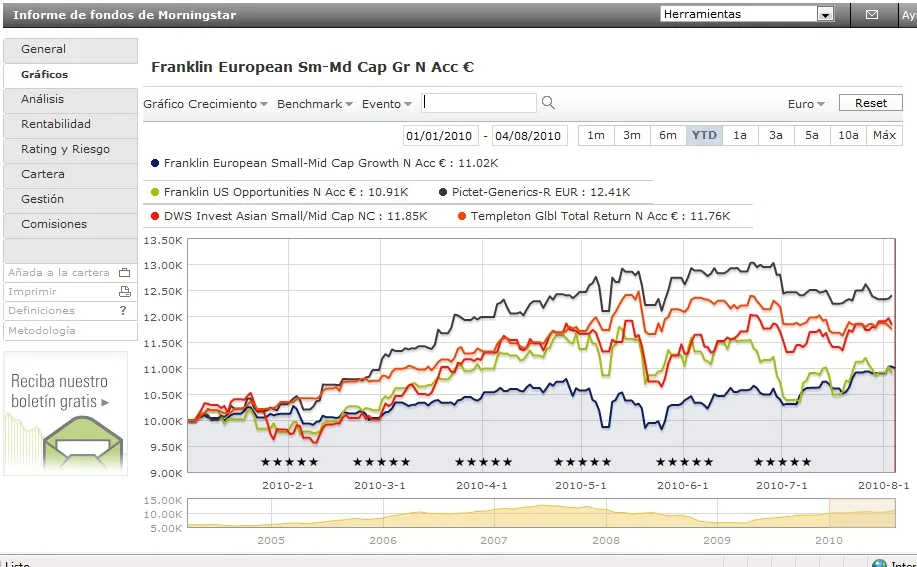
Task: Open the Rentabilidad tab
Action: [x=56, y=124]
